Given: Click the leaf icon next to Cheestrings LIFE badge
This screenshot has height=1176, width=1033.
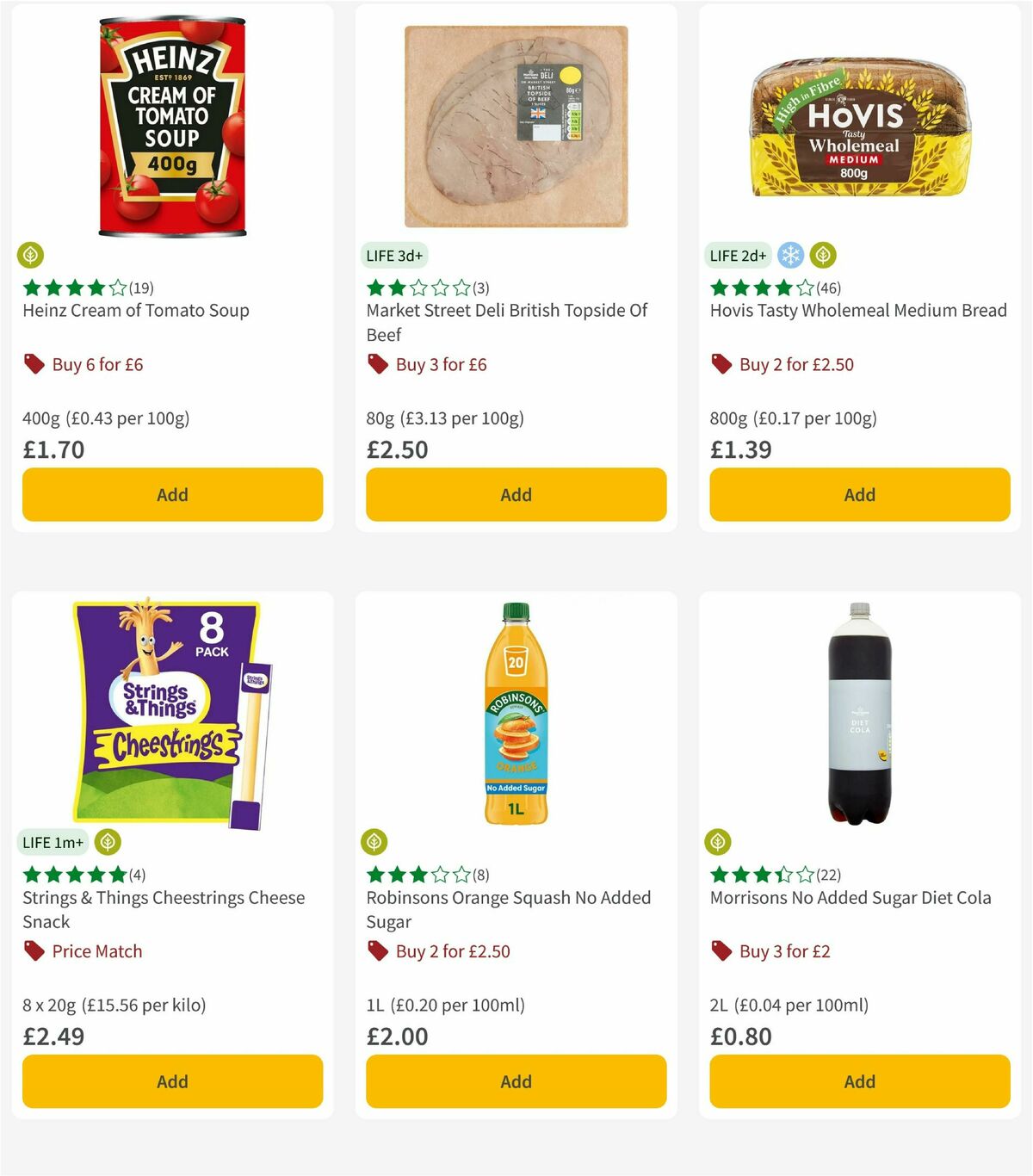Looking at the screenshot, I should point(108,842).
